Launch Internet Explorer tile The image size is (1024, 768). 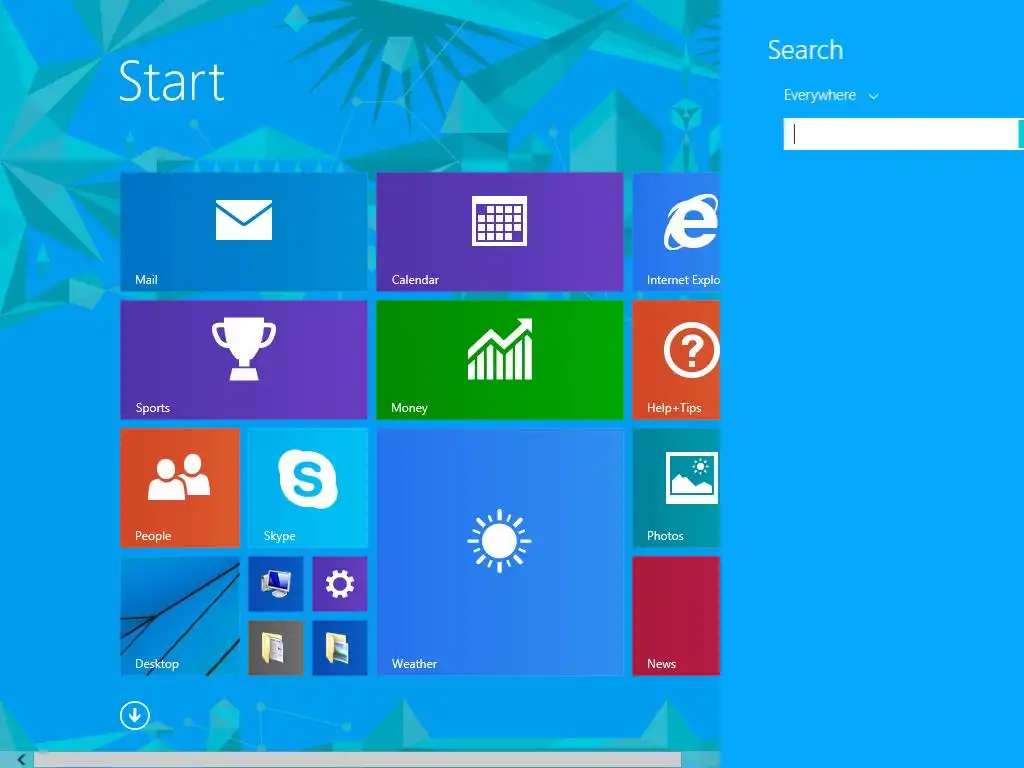676,232
